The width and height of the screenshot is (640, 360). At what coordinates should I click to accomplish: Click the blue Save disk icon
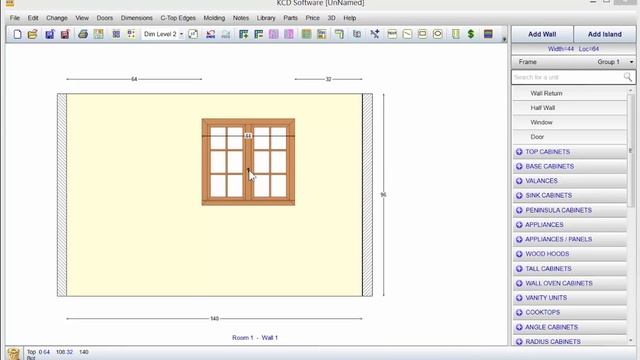(50, 34)
